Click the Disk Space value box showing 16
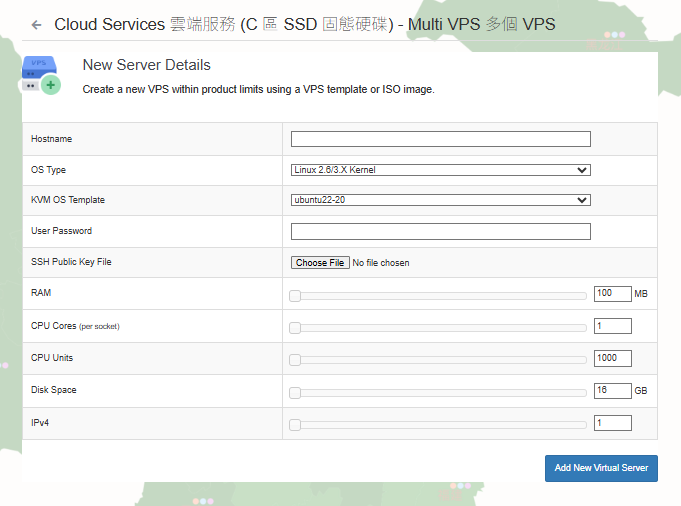681x506 pixels. coord(612,390)
